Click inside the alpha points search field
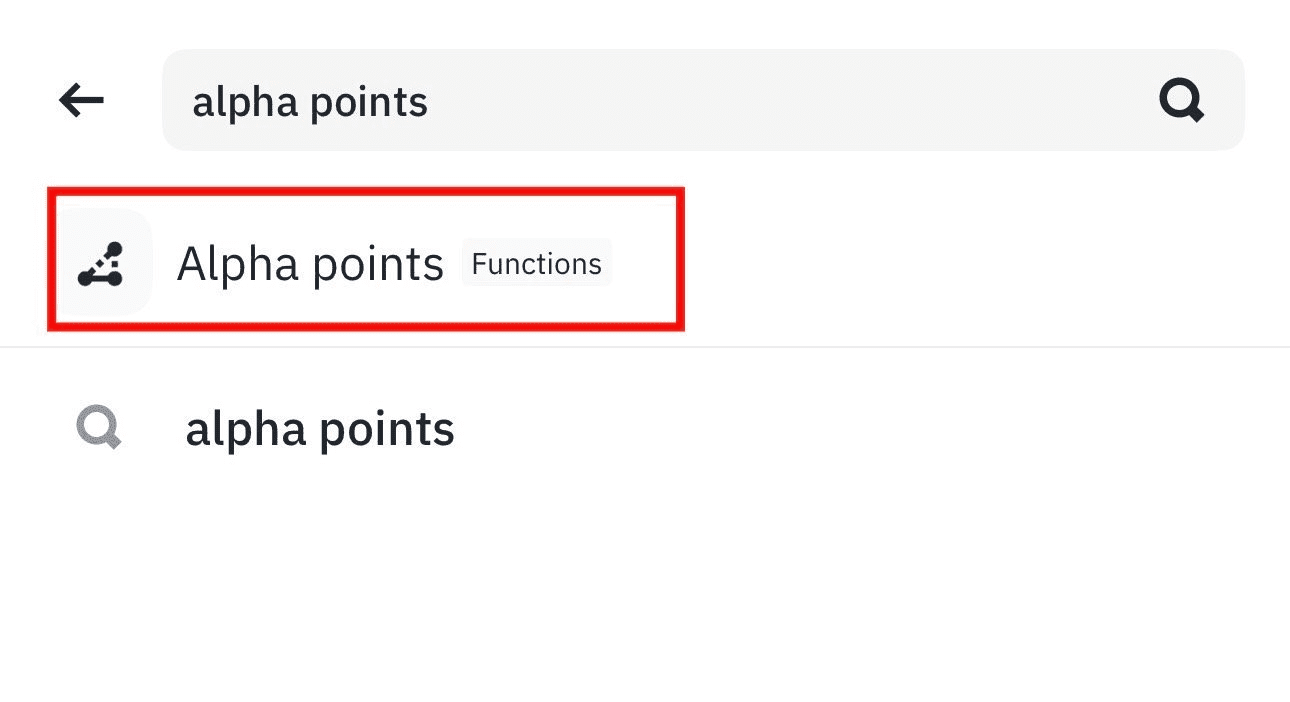1290x702 pixels. (x=703, y=100)
